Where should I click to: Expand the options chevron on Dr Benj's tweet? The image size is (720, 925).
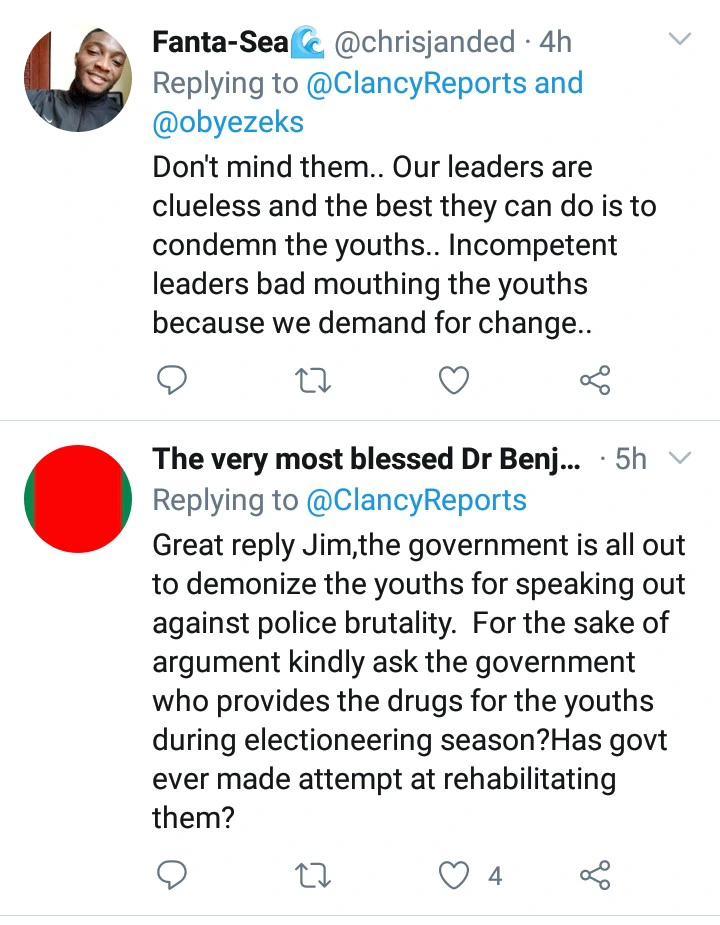click(680, 458)
